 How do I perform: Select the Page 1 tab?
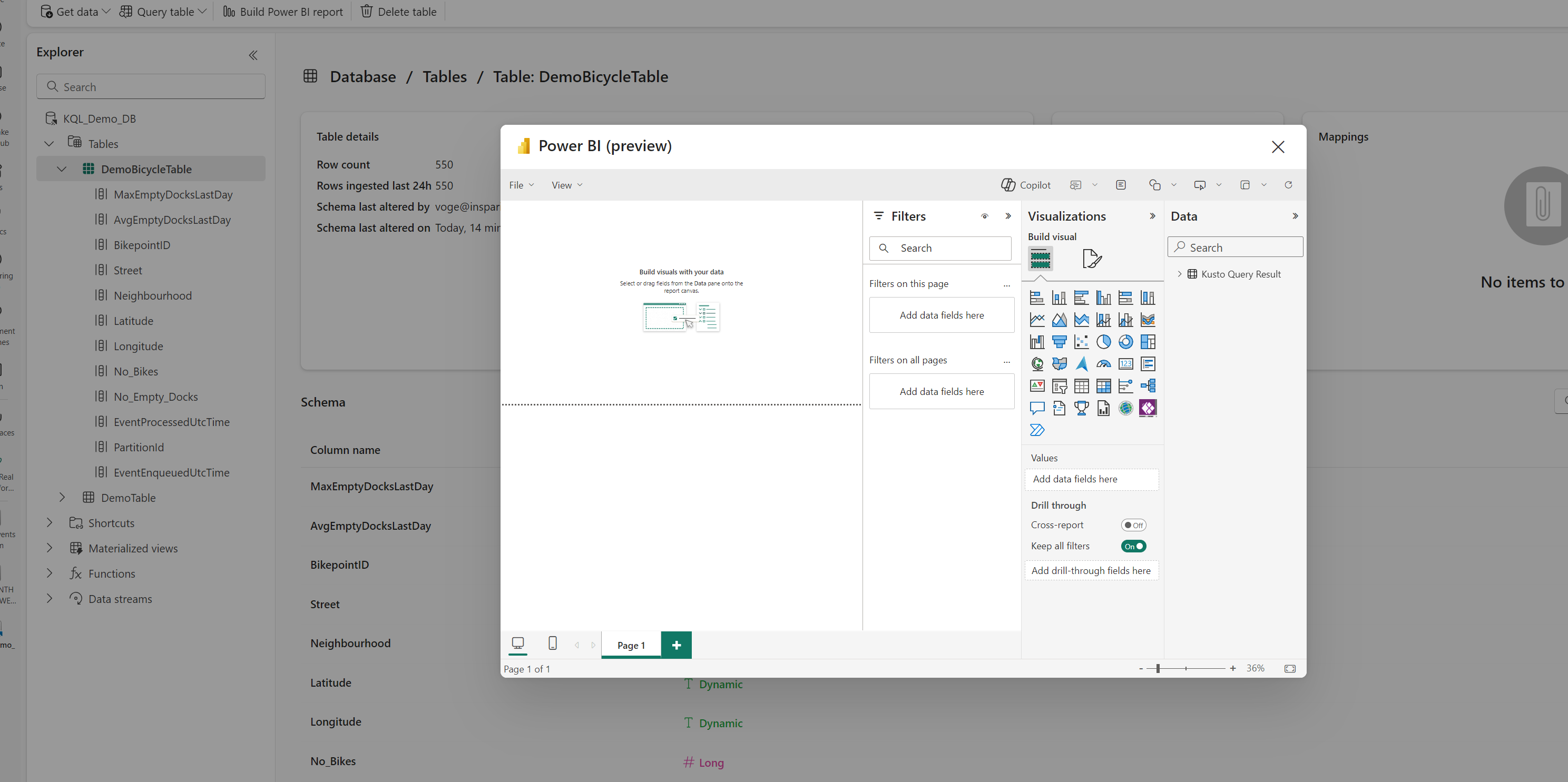click(631, 645)
